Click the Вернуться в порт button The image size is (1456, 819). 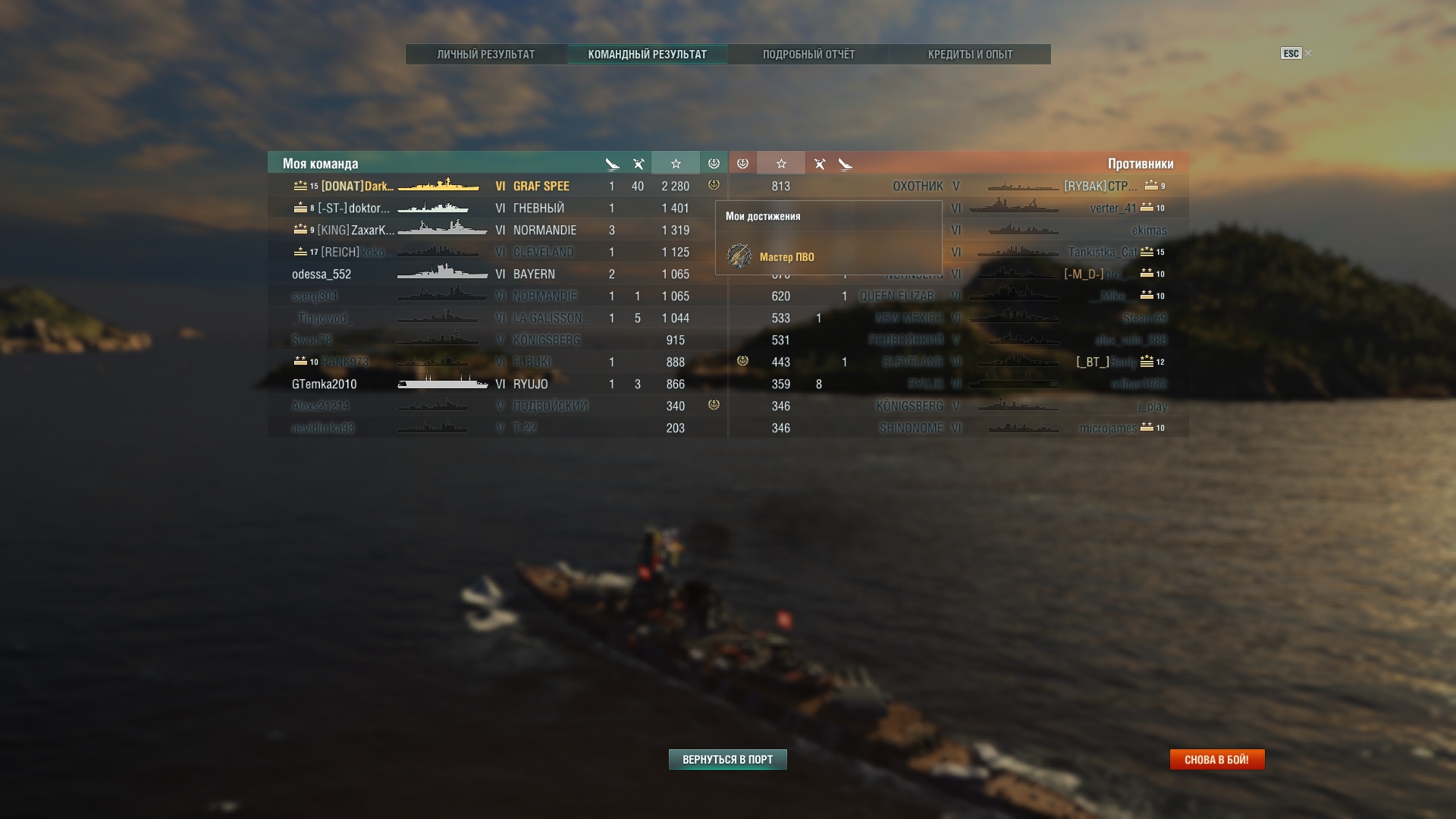coord(728,759)
